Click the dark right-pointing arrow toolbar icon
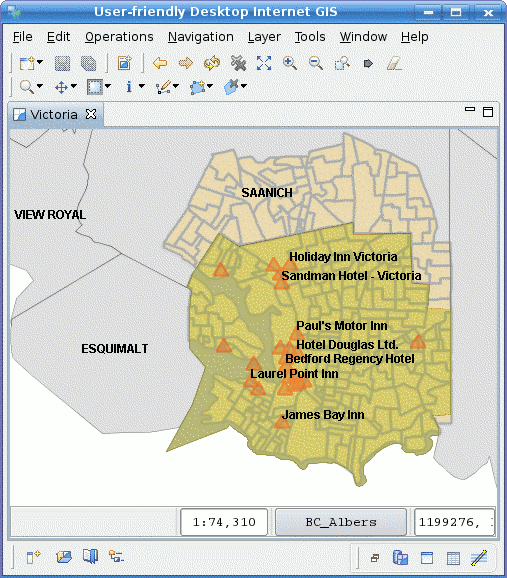This screenshot has height=578, width=507. pyautogui.click(x=368, y=64)
